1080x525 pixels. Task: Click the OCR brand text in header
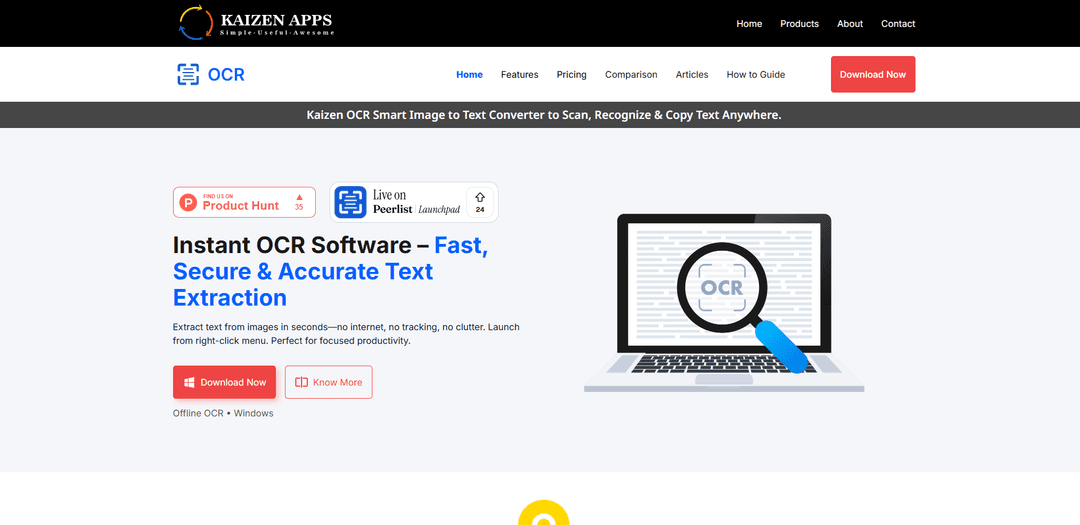(x=226, y=74)
